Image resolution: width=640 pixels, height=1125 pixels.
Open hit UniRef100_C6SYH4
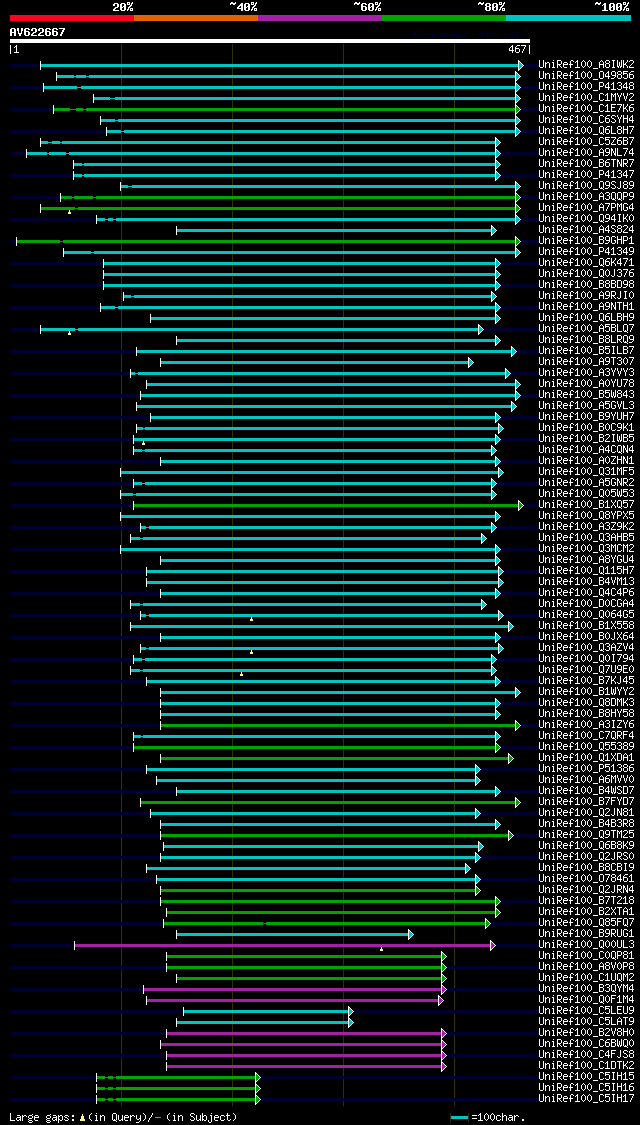586,120
